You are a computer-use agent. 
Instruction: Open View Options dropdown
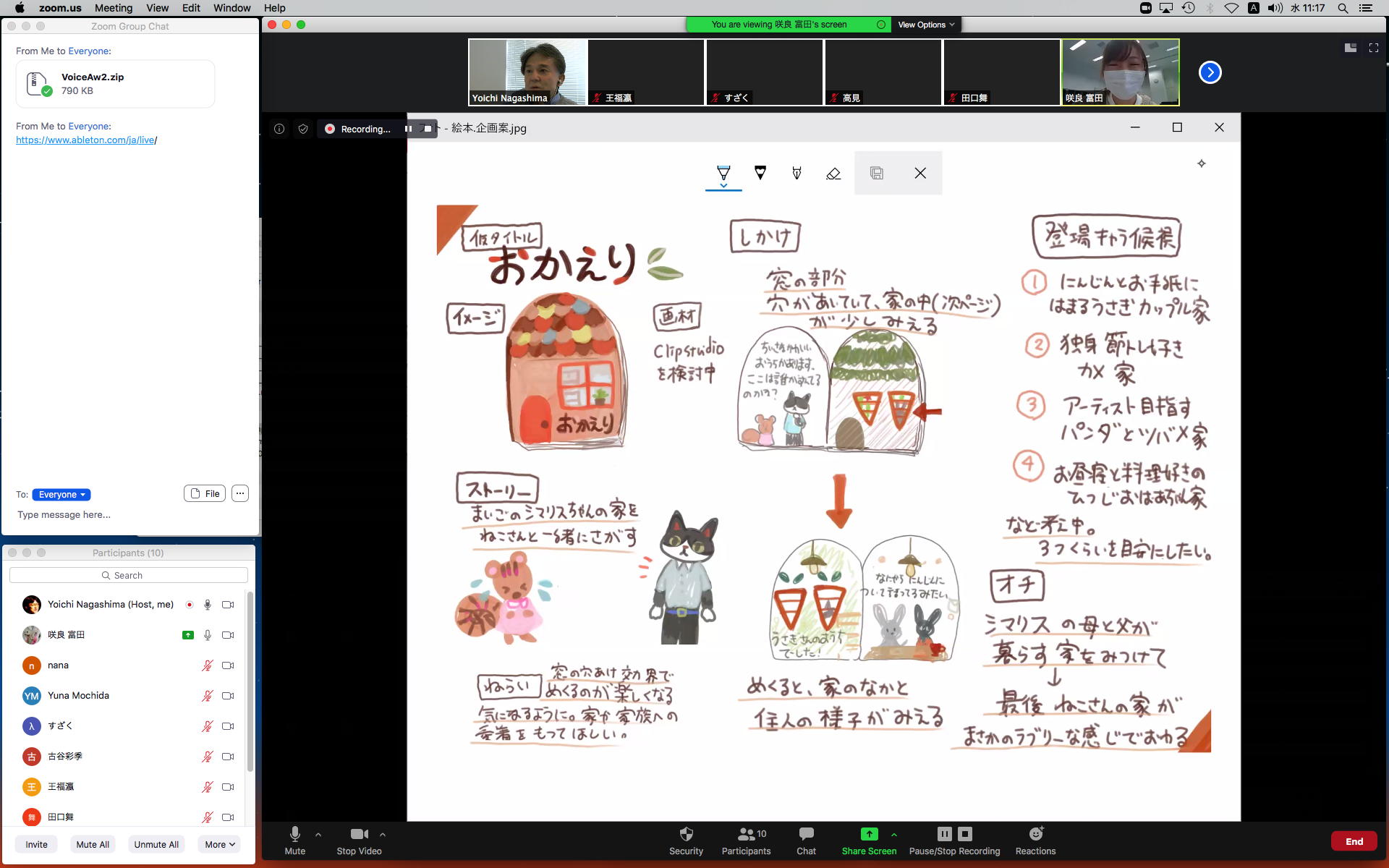[x=926, y=25]
